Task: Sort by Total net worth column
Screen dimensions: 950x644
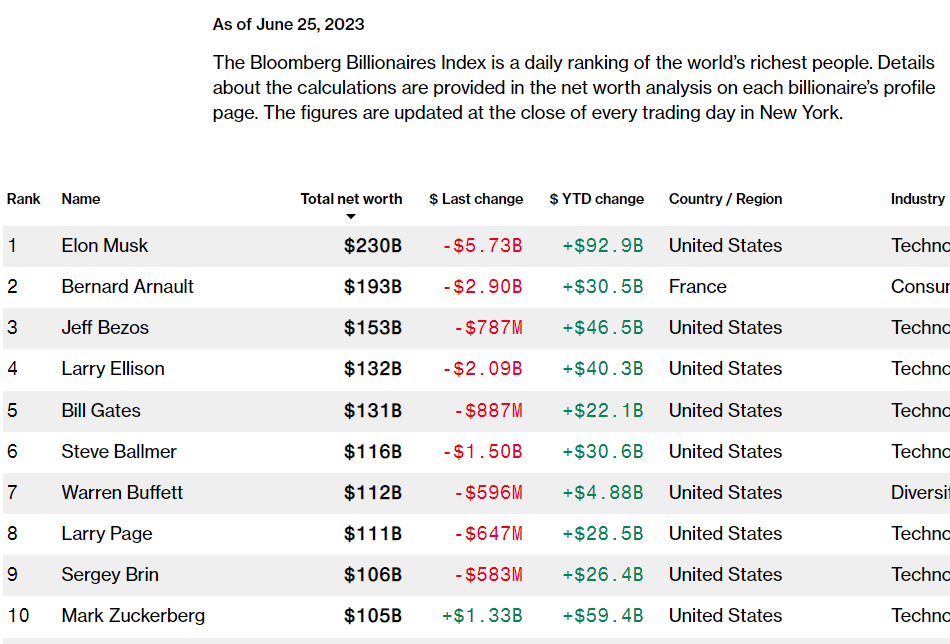Action: point(351,199)
